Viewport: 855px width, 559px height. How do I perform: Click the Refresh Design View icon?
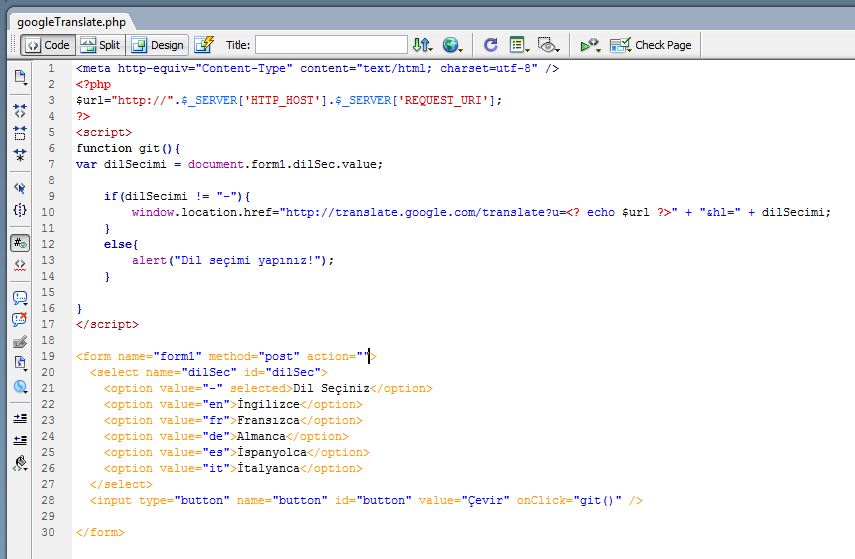[x=491, y=45]
